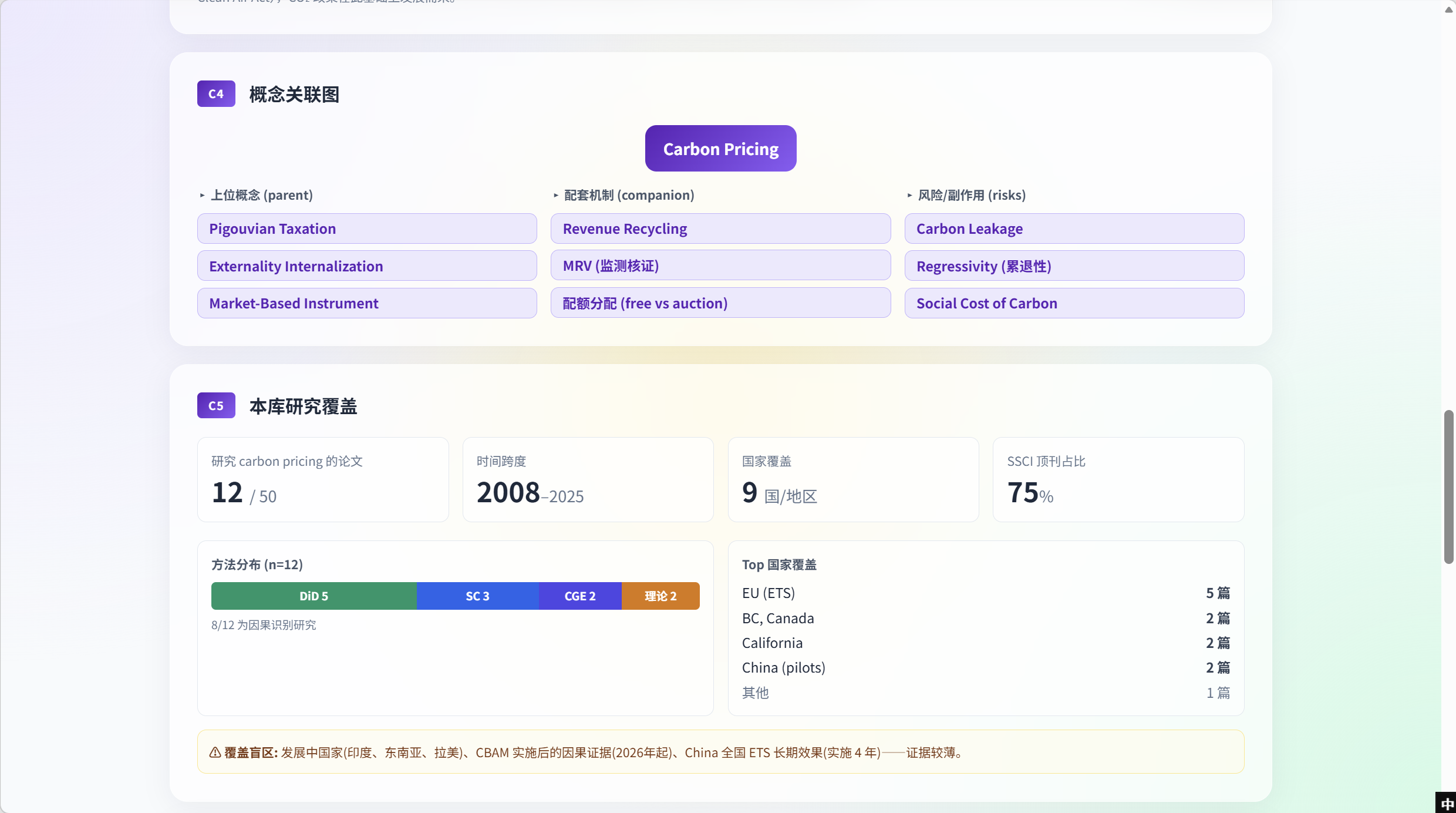Click the orange 理论 2 bar segment
This screenshot has height=813, width=1456.
point(660,596)
